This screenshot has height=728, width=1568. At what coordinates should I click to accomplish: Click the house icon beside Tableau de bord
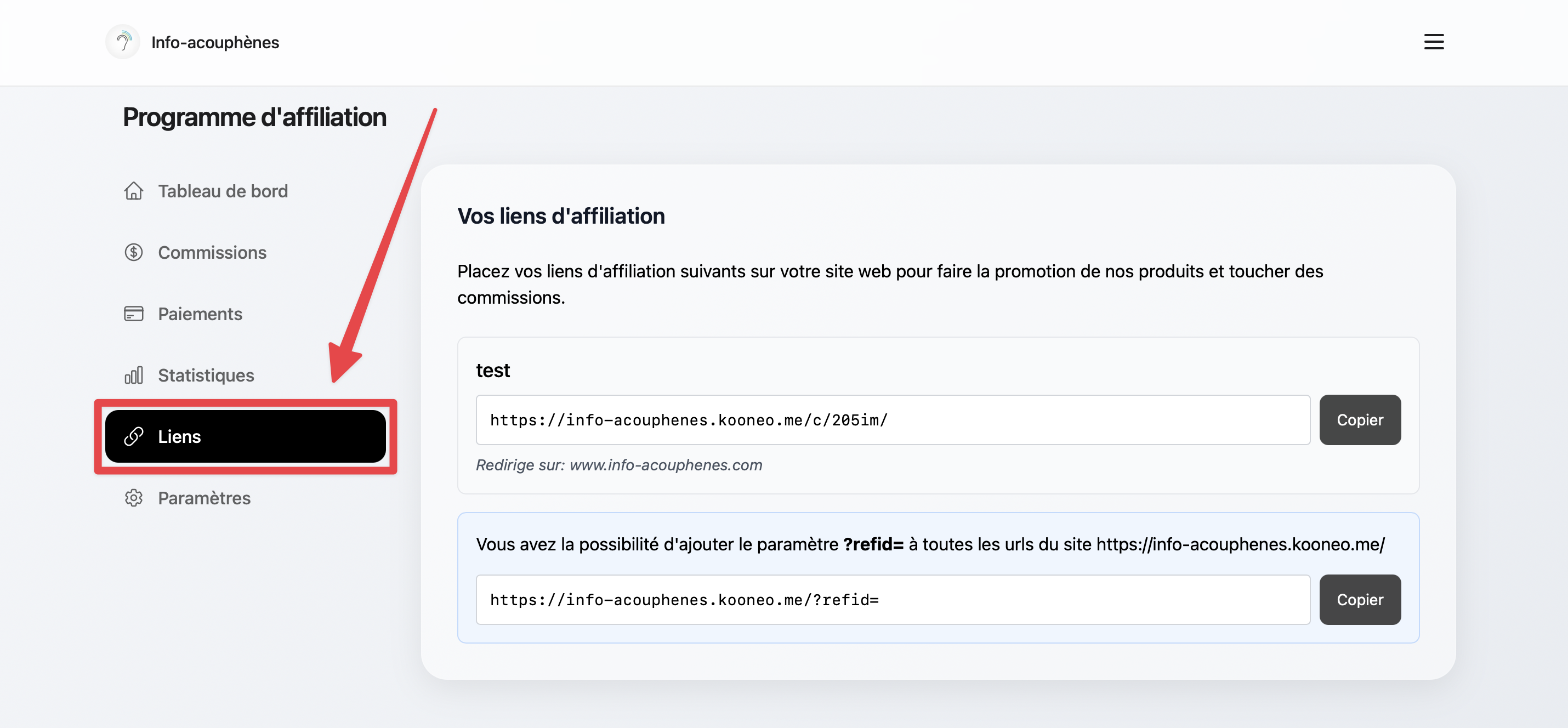point(133,191)
